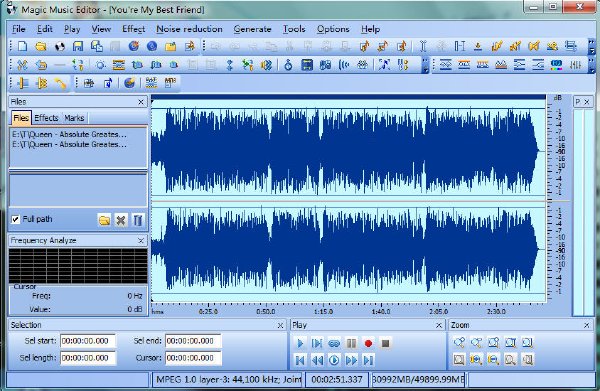Click the MP3 converter icon
The width and height of the screenshot is (600, 391).
pos(170,82)
